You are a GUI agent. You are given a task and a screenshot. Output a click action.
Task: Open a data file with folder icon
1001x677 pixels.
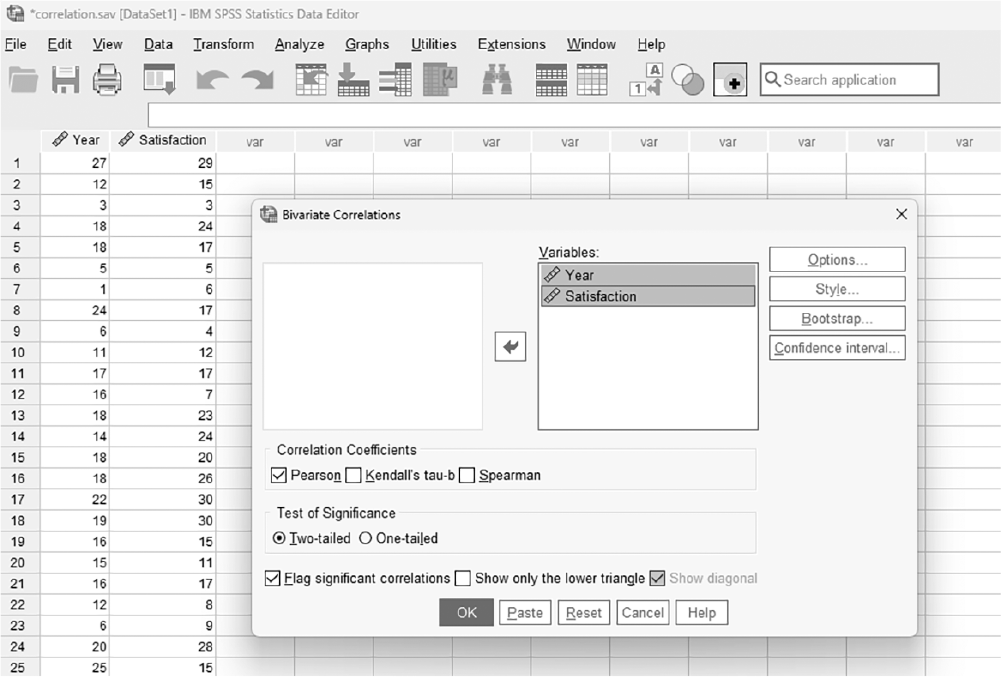coord(23,80)
